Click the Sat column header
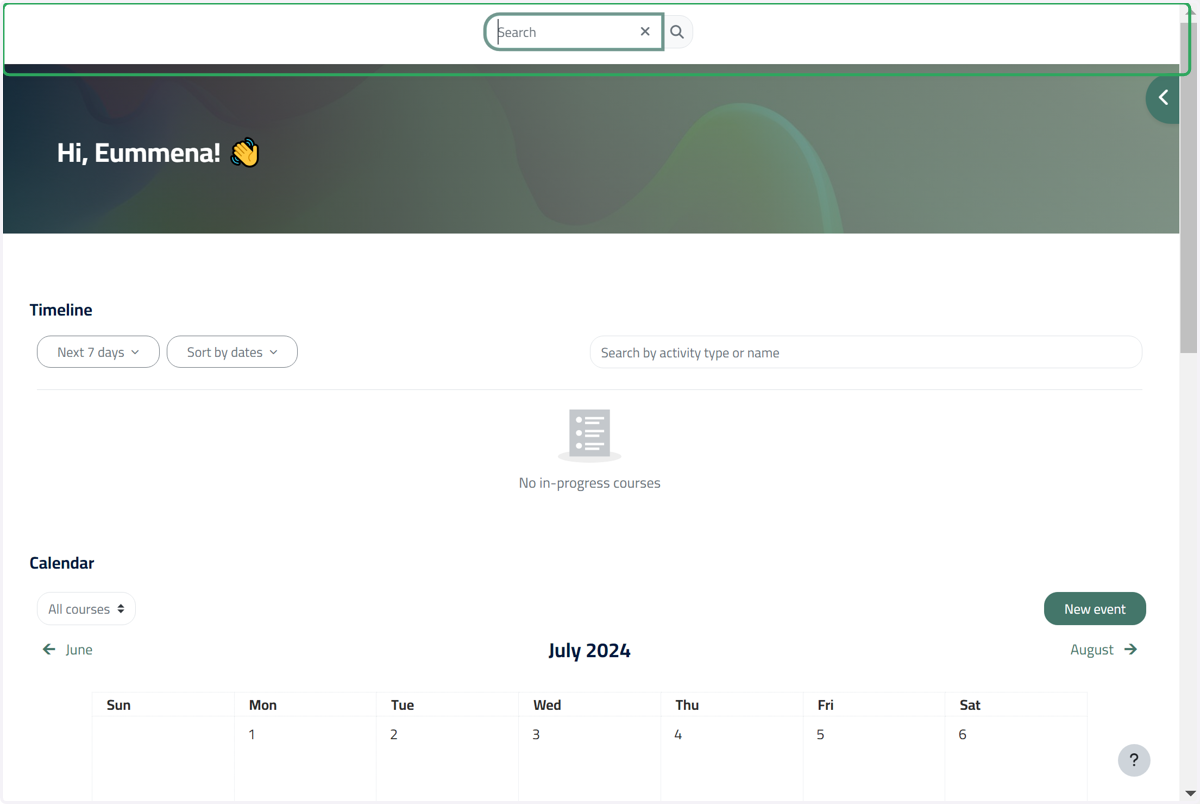The image size is (1200, 804). [x=970, y=705]
